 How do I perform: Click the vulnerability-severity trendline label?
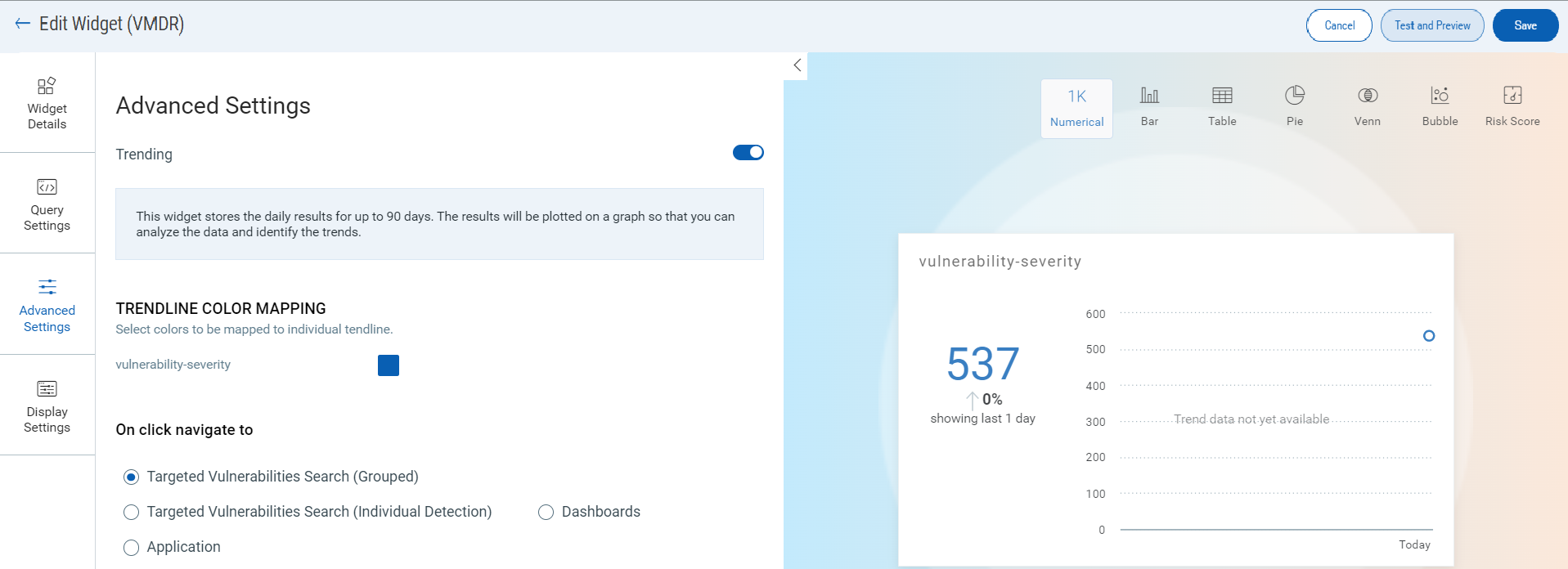pos(173,365)
